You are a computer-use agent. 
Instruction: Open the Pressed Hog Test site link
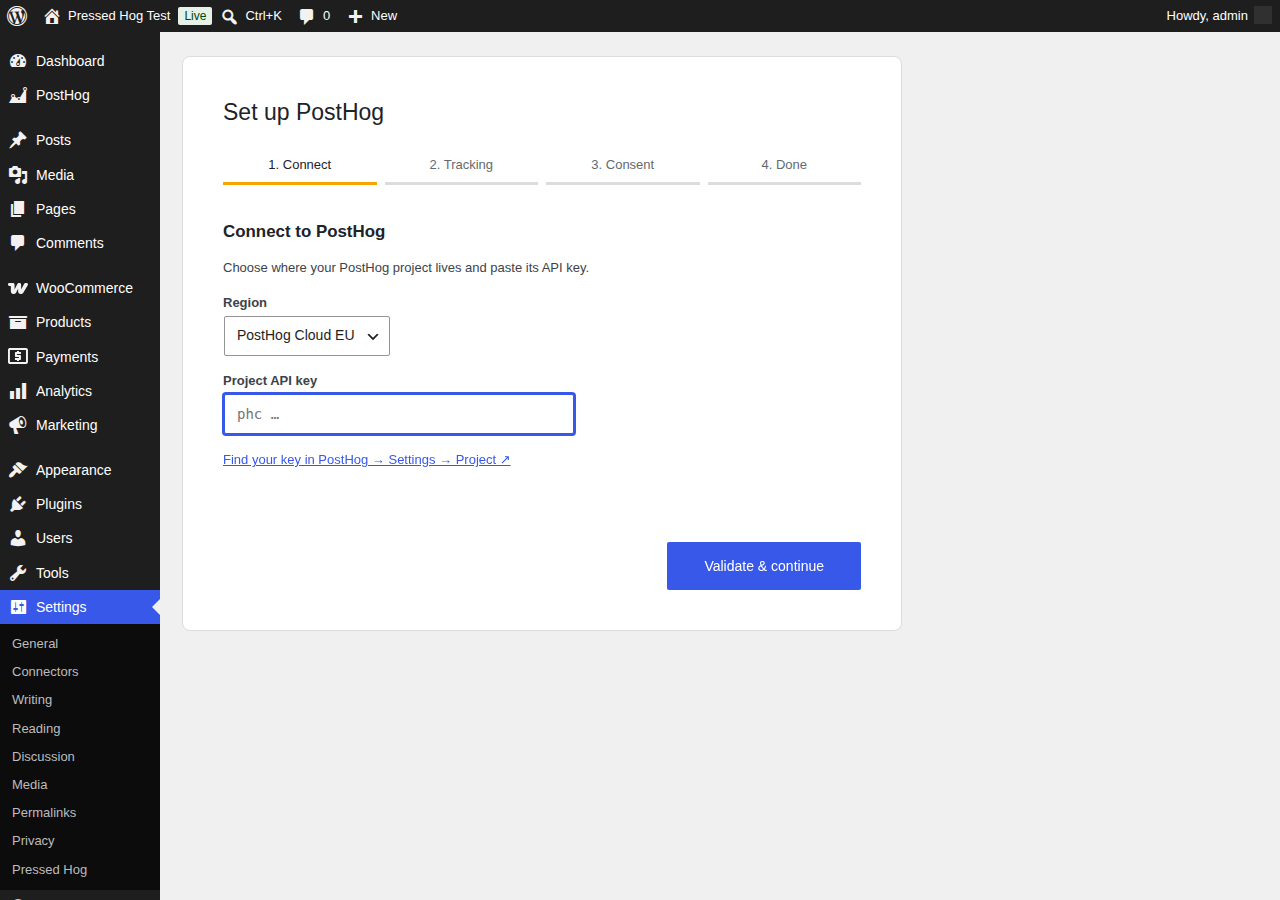click(x=119, y=16)
